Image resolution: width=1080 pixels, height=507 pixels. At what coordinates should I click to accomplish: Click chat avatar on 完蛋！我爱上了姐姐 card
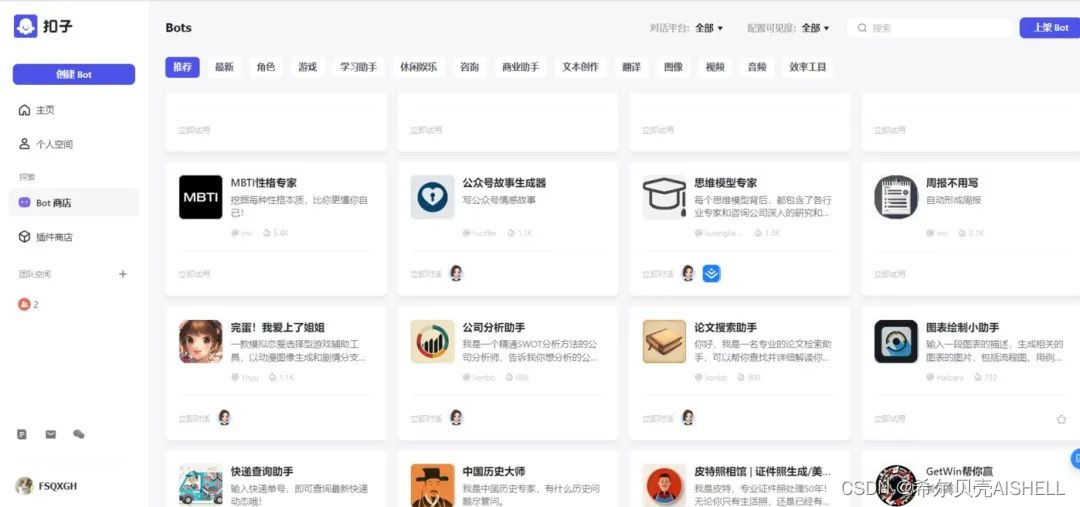pos(224,417)
